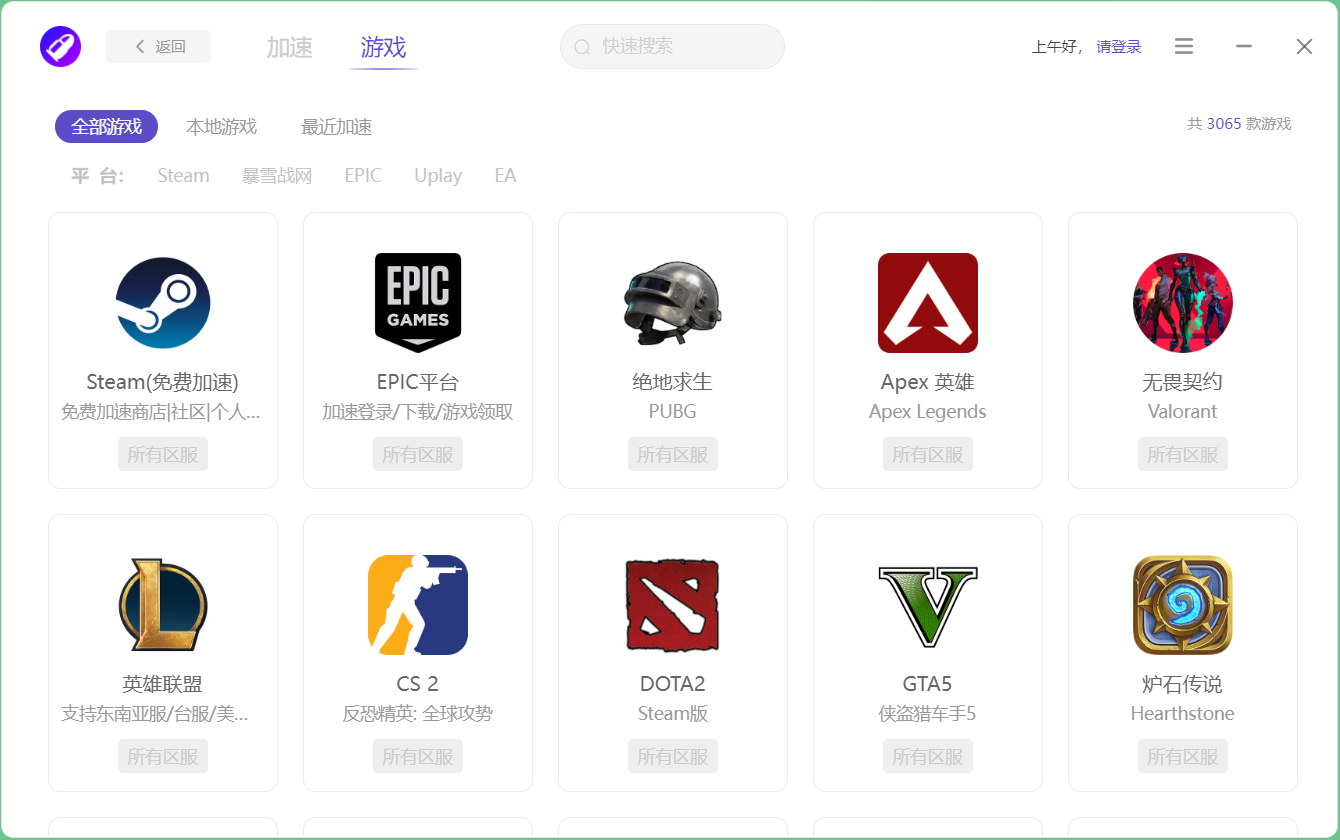Click the purple rocket app logo
The height and width of the screenshot is (840, 1340).
60,46
